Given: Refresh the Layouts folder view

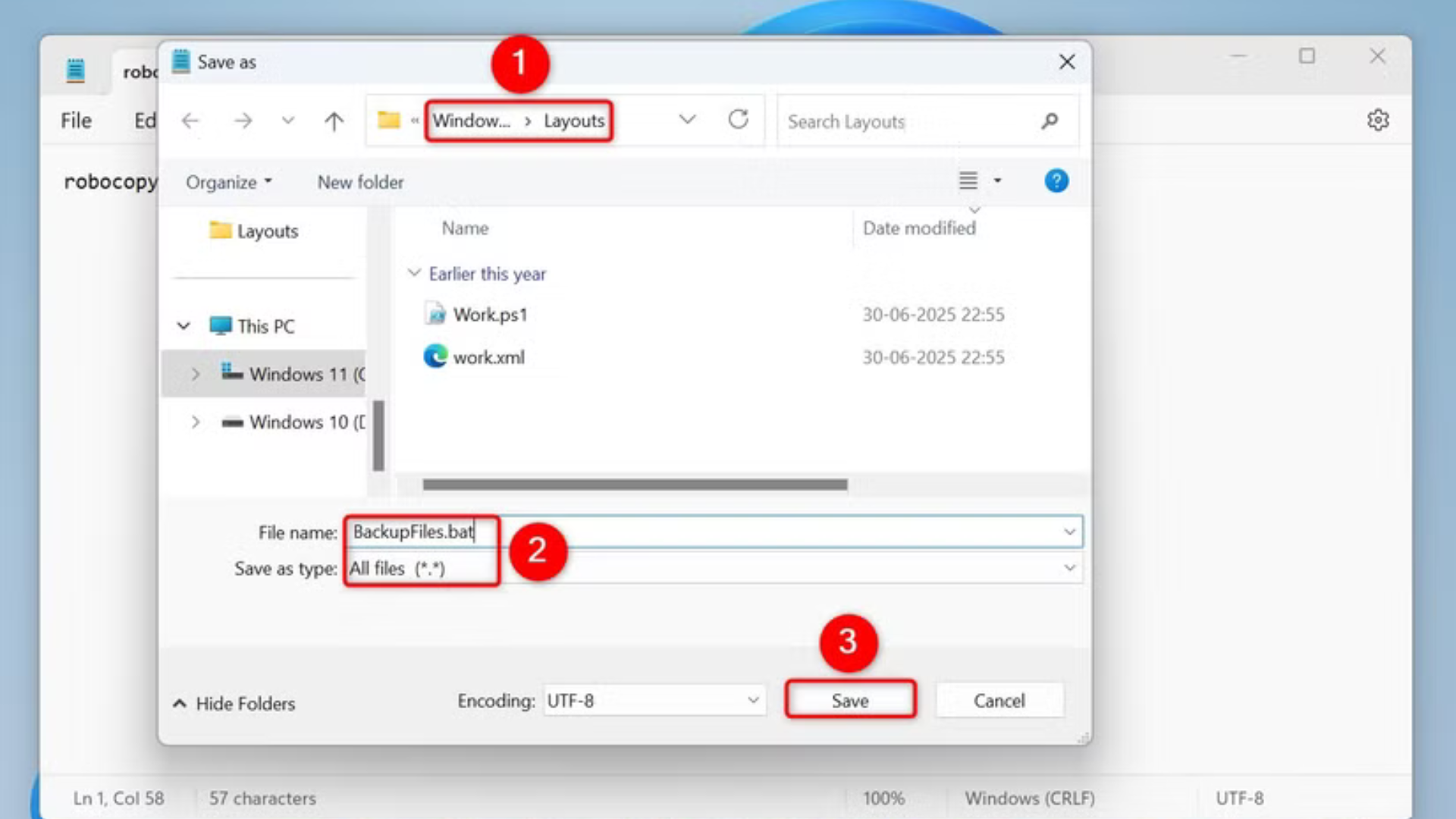Looking at the screenshot, I should coord(739,119).
